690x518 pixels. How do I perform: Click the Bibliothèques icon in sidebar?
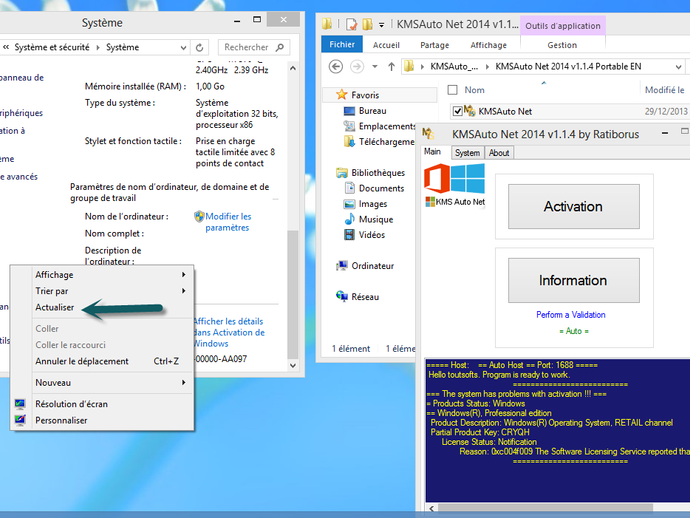click(341, 173)
